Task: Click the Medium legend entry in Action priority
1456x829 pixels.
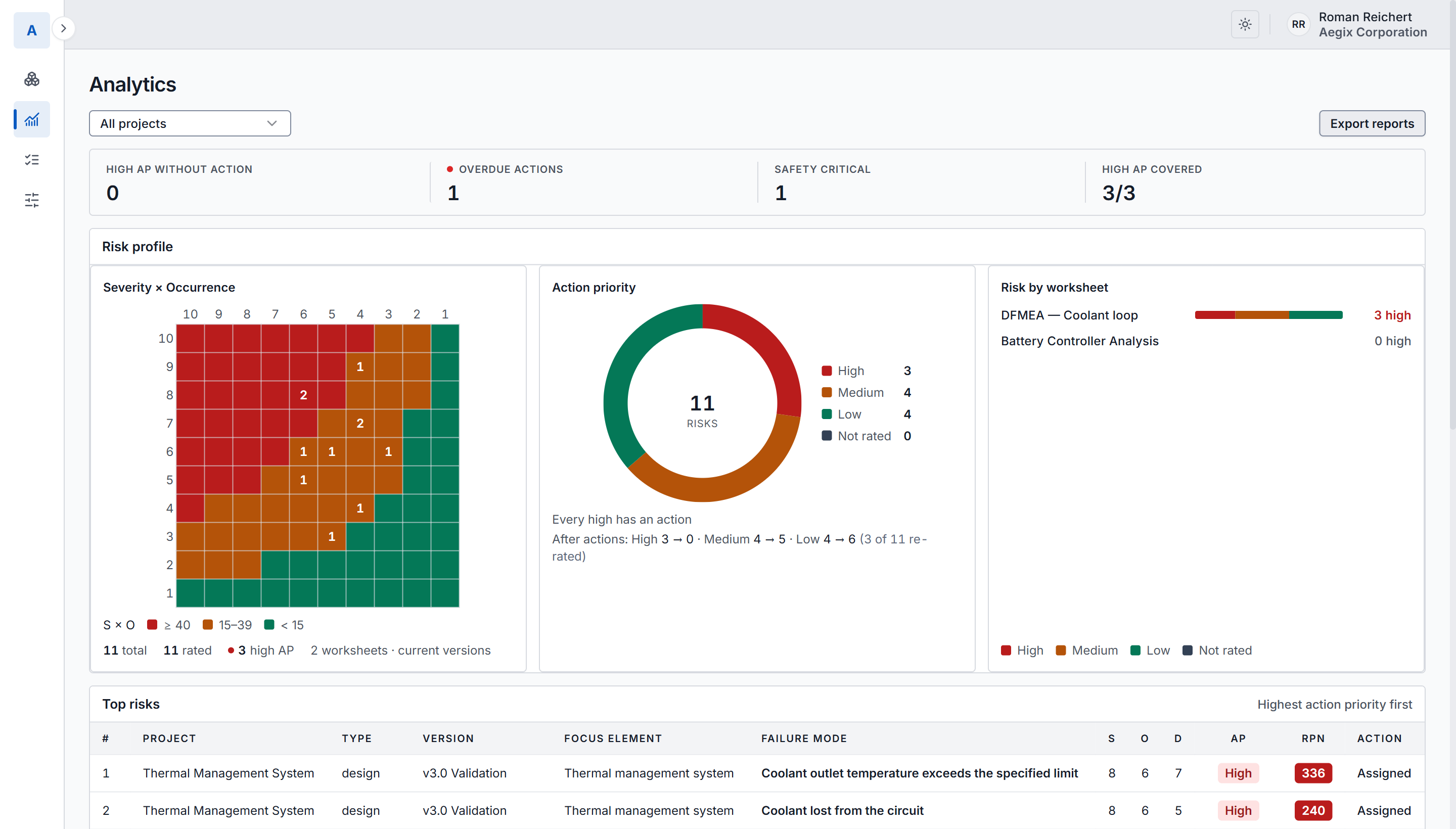Action: (x=866, y=392)
